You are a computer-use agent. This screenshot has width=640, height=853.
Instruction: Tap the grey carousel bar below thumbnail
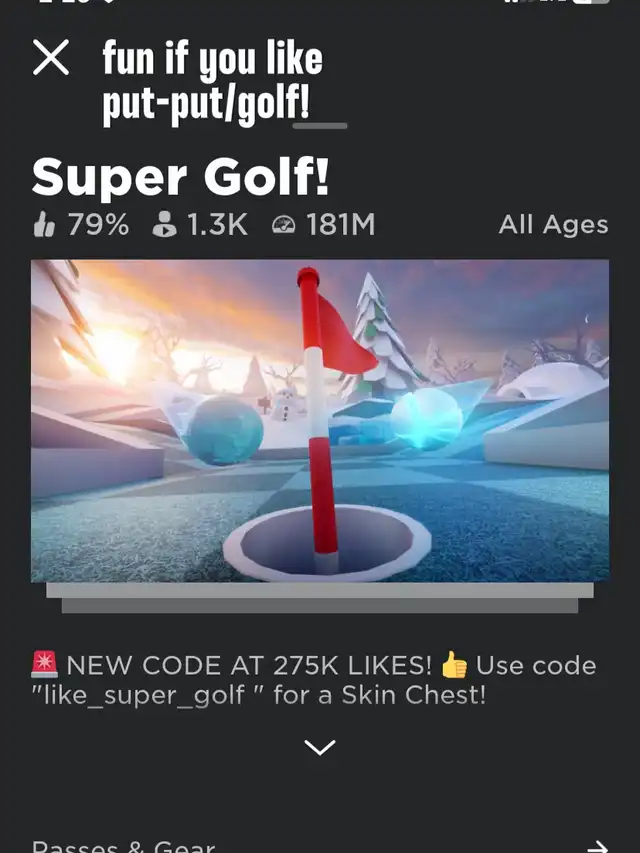(x=320, y=598)
